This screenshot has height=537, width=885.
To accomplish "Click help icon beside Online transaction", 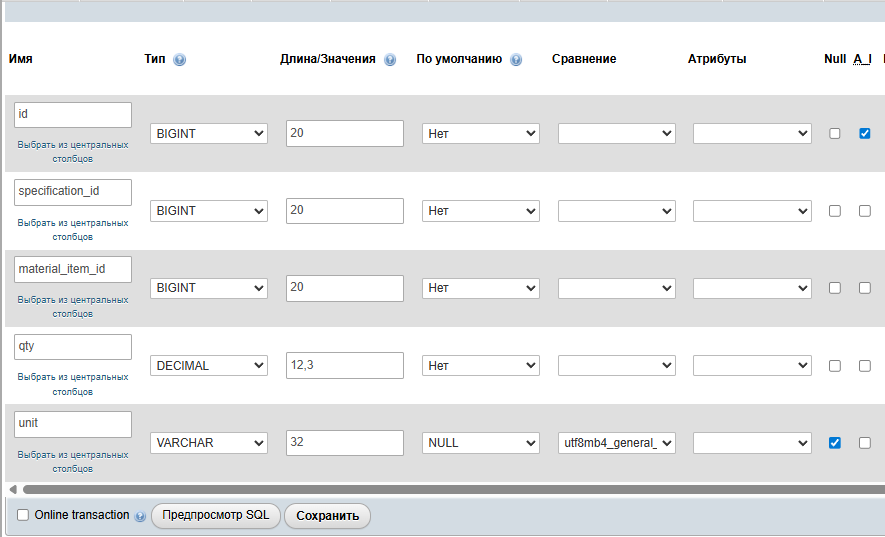I will pos(140,516).
